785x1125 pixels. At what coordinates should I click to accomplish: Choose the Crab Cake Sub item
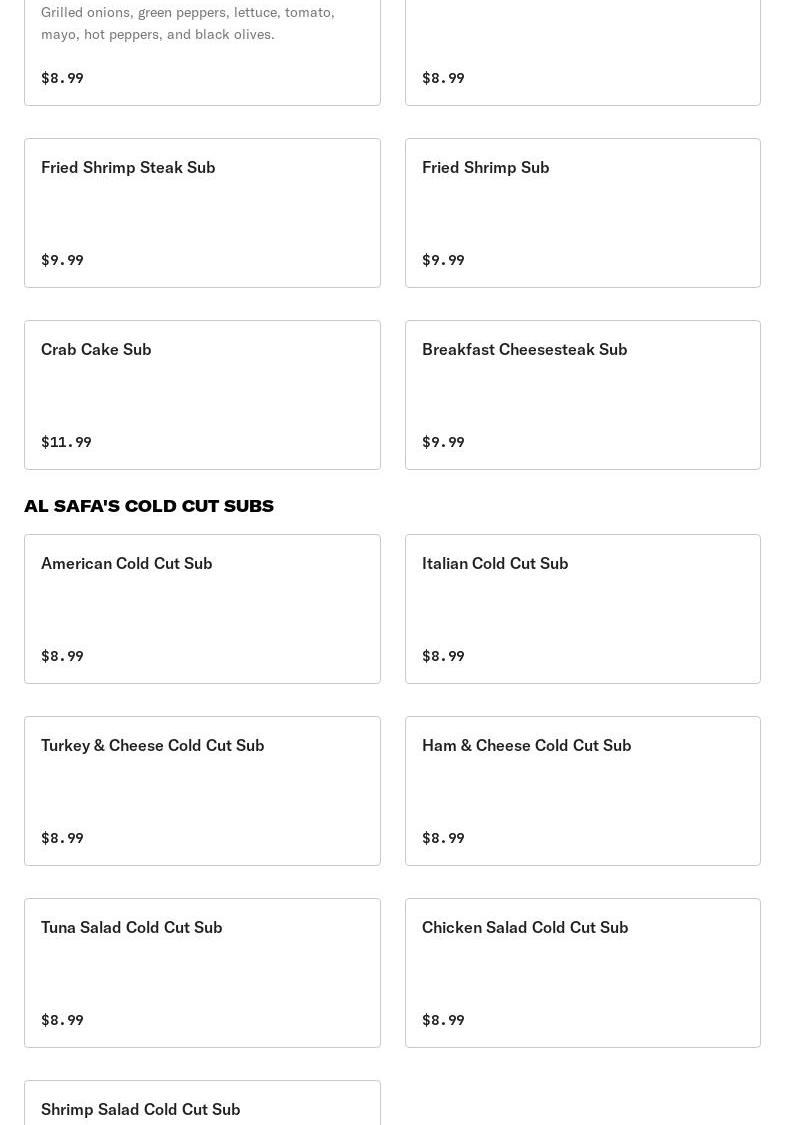pos(202,394)
